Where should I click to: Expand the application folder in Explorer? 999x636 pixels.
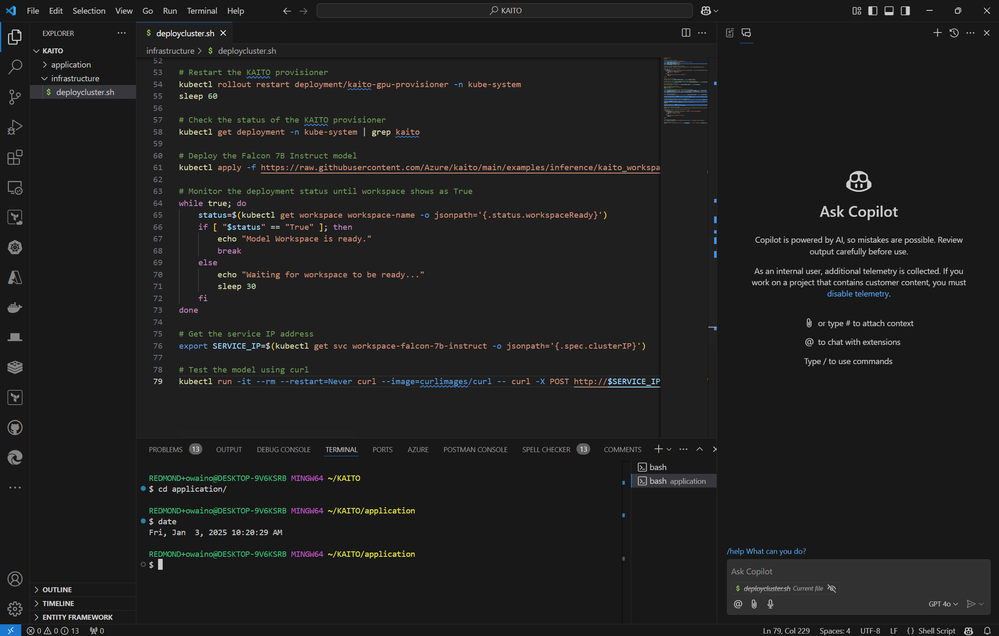click(x=70, y=65)
